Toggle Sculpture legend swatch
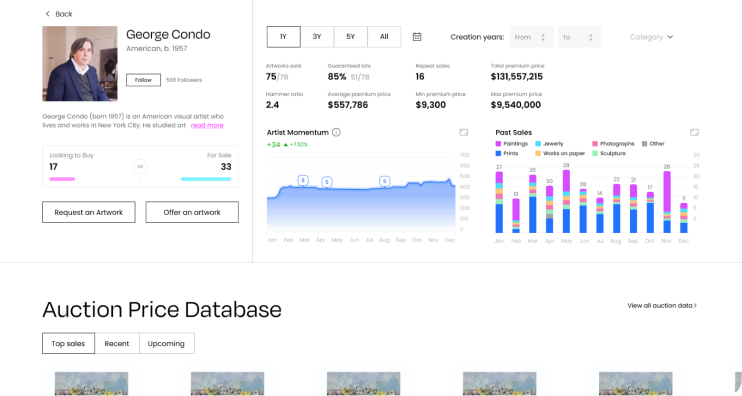 coord(595,154)
